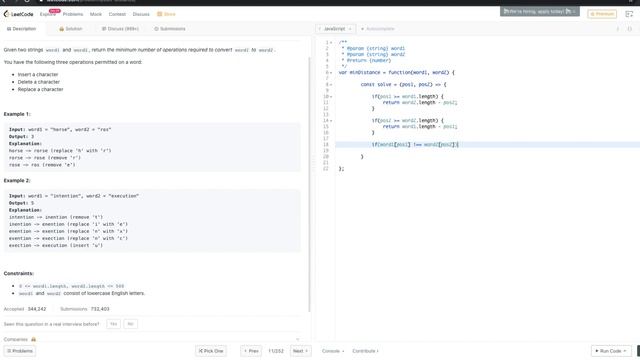The height and width of the screenshot is (360, 640).
Task: Collapse the comment block fold at line 1
Action: [331, 42]
